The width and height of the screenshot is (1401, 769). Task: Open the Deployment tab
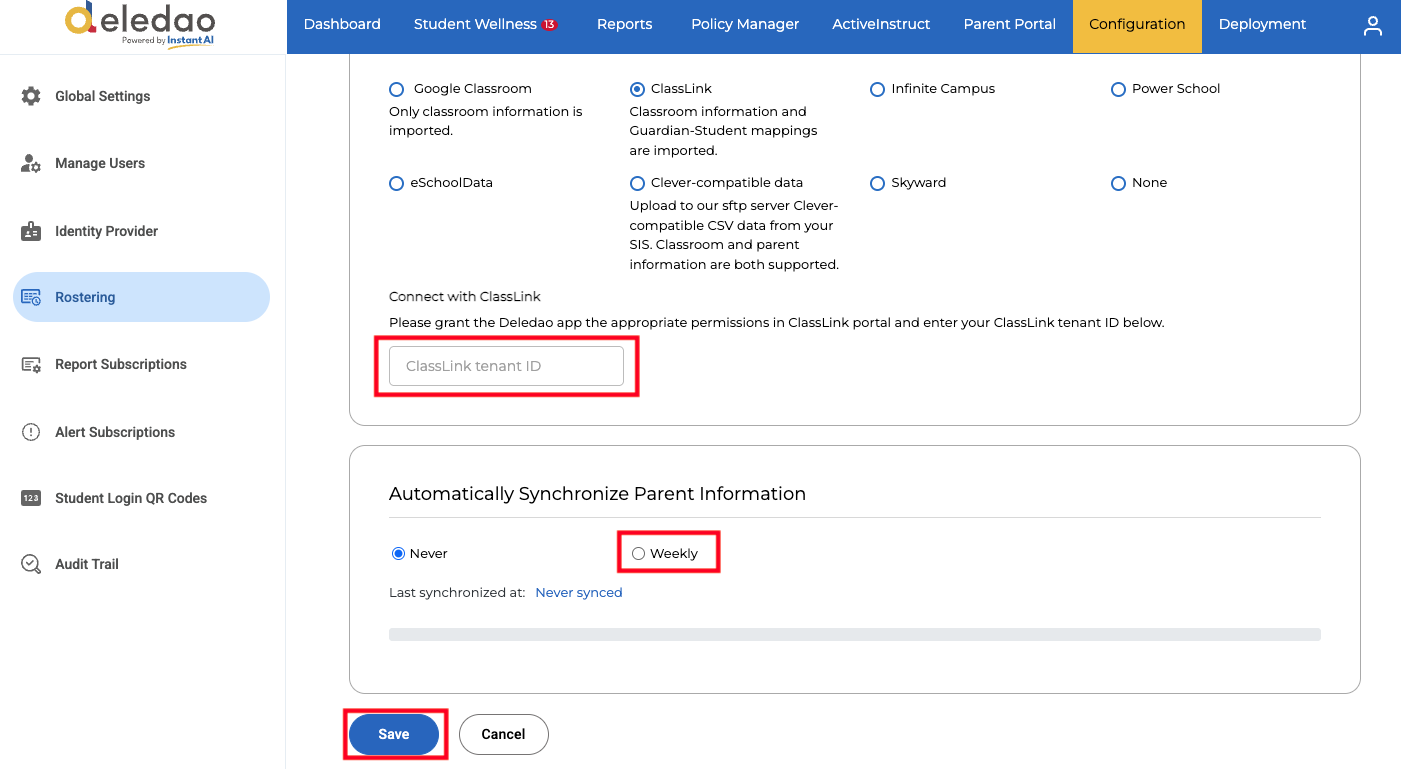[x=1262, y=26]
